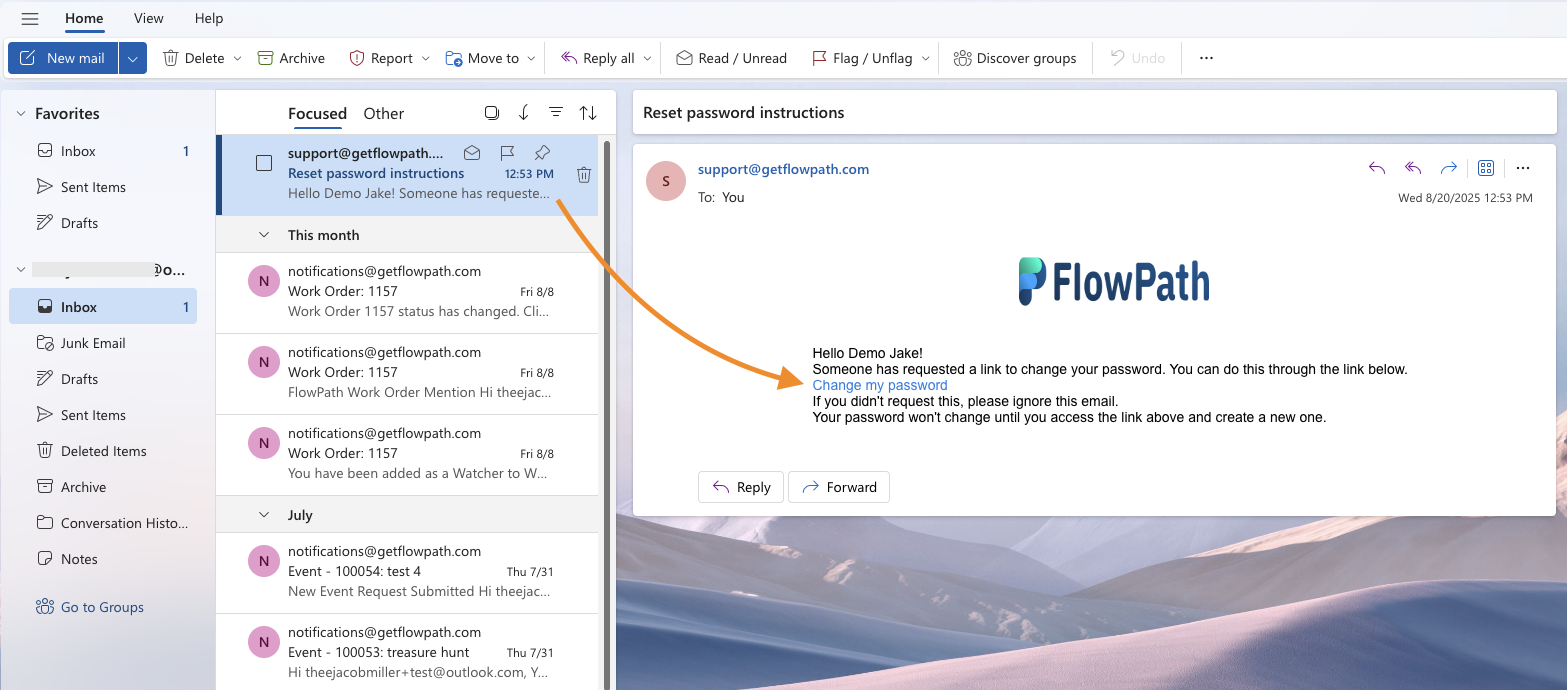The image size is (1567, 690).
Task: Open the sort order icon
Action: [588, 113]
